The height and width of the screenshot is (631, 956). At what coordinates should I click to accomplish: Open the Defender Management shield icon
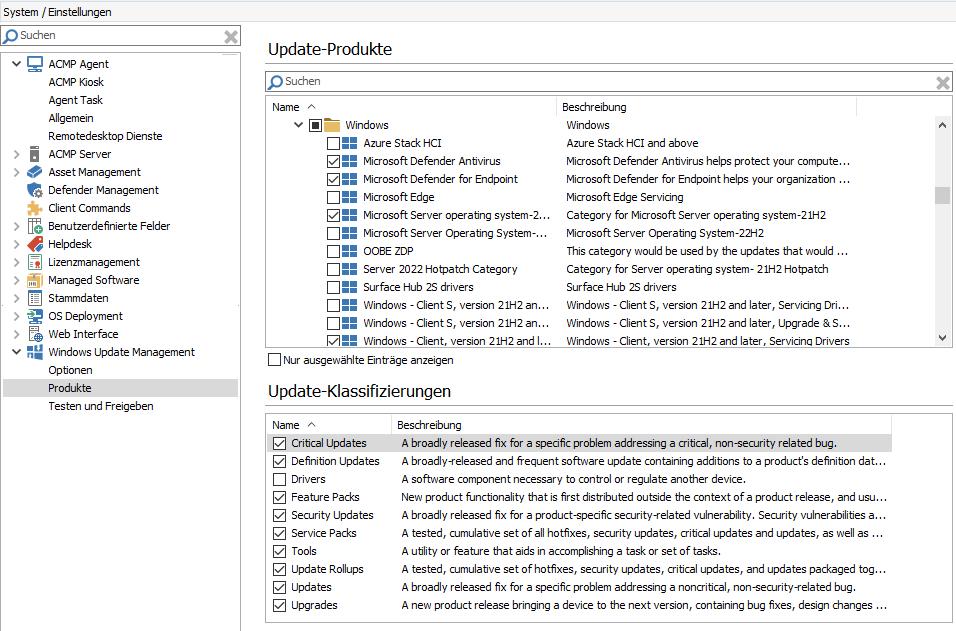(x=33, y=190)
